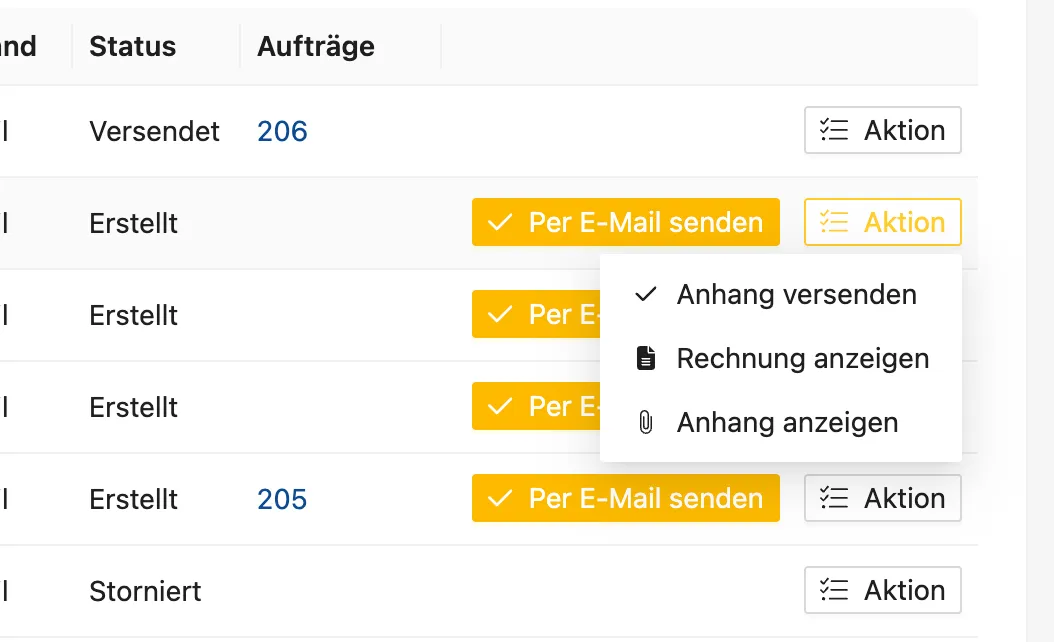Screen dimensions: 1054x642
Task: Click checklist icon in Versendet row Aktion button
Action: point(834,130)
